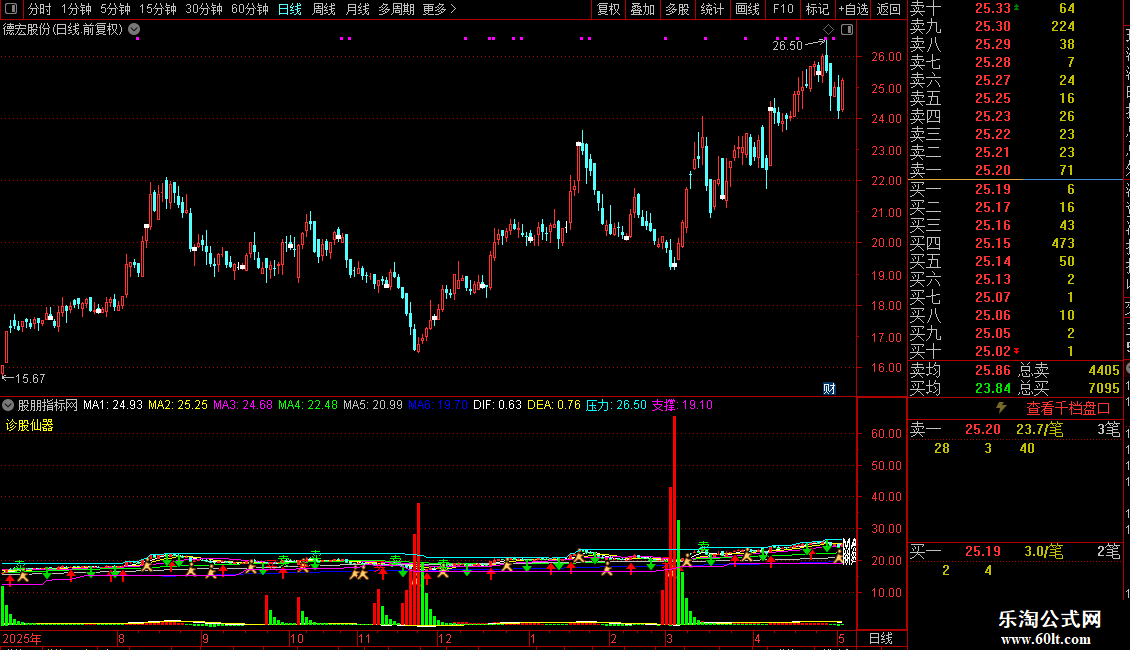Image resolution: width=1130 pixels, height=650 pixels.
Task: Click the 统计 statistics button
Action: click(x=712, y=9)
